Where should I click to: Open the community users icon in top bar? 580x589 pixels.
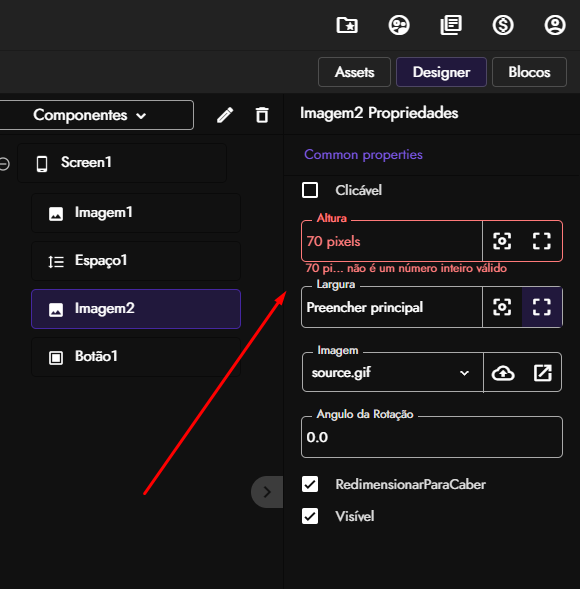[x=399, y=25]
